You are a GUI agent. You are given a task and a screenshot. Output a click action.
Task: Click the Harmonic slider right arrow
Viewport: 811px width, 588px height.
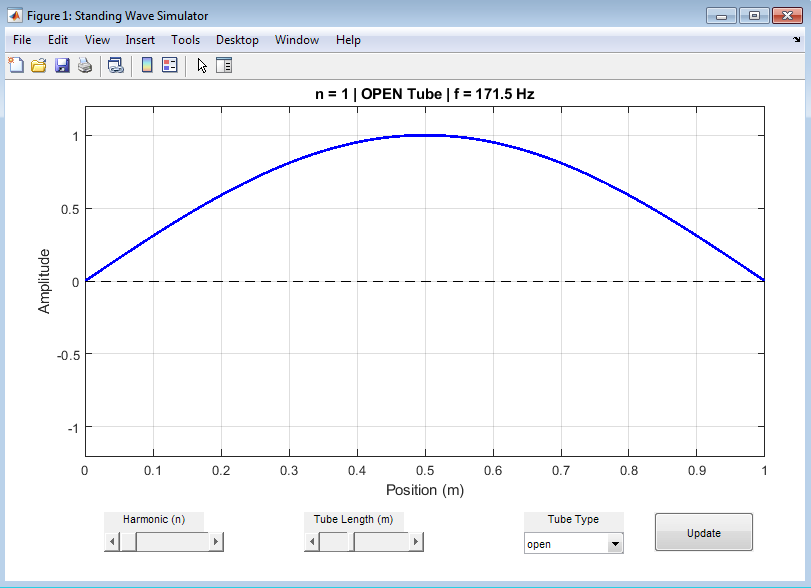coord(216,542)
